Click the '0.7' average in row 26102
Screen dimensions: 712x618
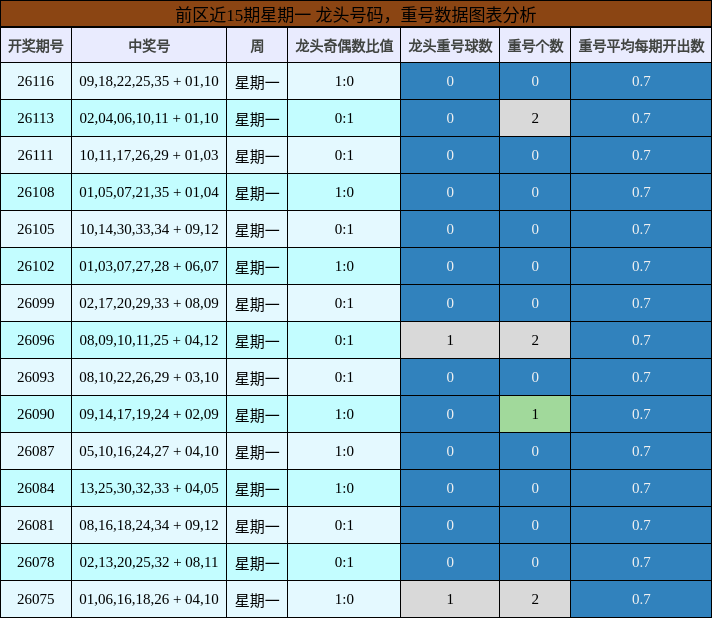coord(641,266)
